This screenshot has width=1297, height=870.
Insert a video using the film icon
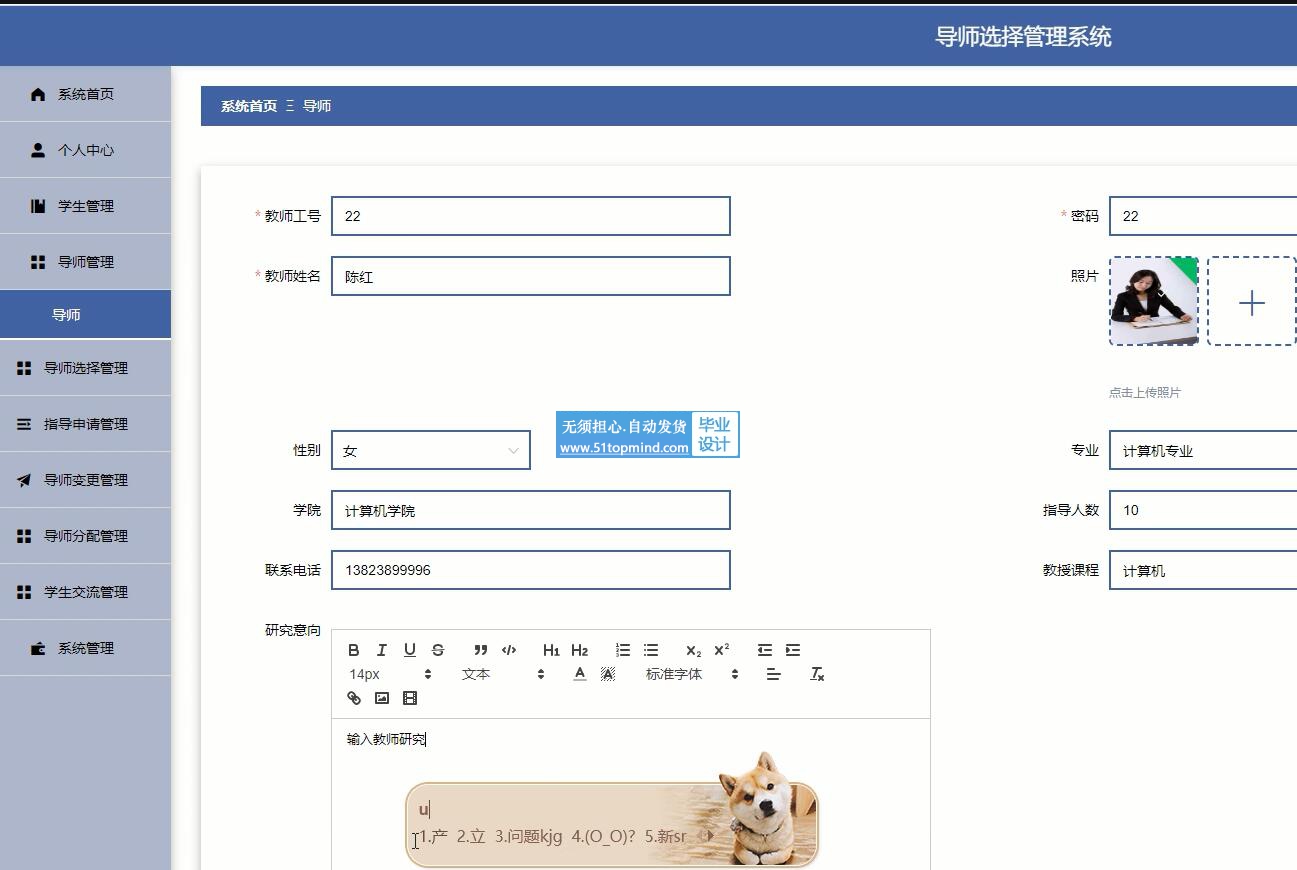tap(410, 698)
